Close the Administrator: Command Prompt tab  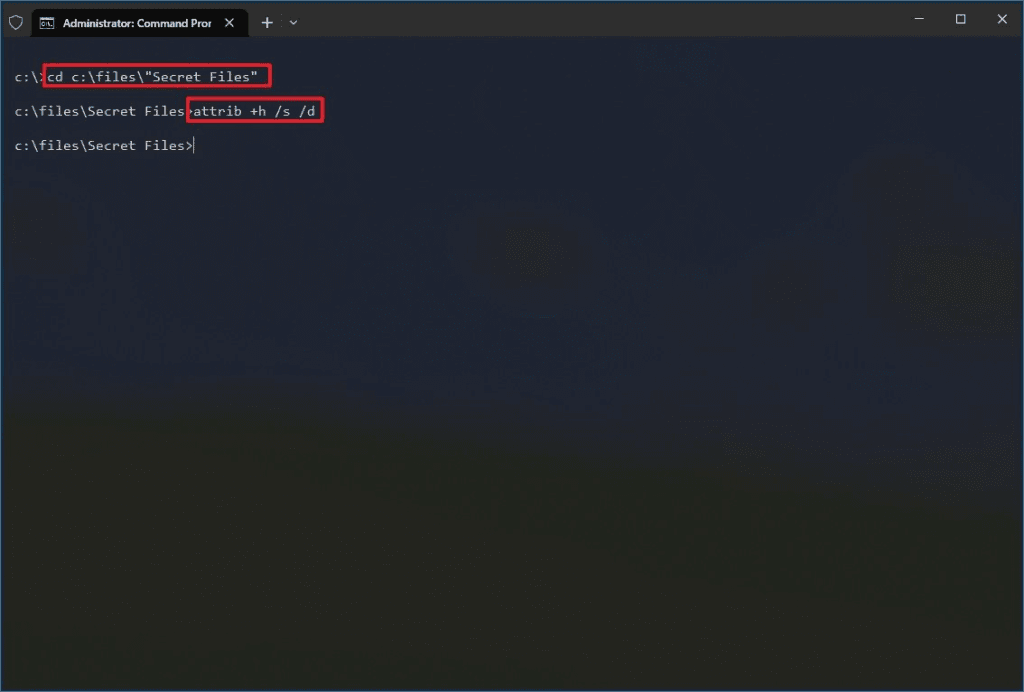pyautogui.click(x=229, y=23)
